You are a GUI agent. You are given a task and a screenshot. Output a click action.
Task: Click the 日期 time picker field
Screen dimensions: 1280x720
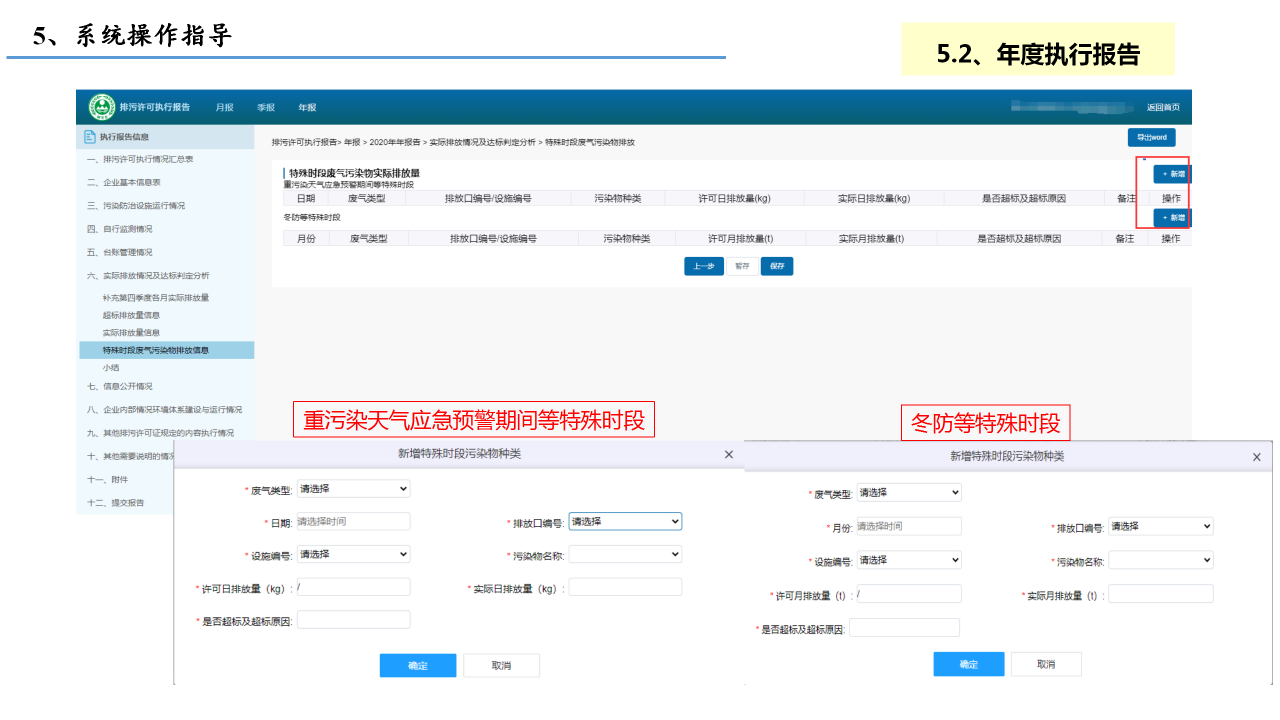coord(353,521)
